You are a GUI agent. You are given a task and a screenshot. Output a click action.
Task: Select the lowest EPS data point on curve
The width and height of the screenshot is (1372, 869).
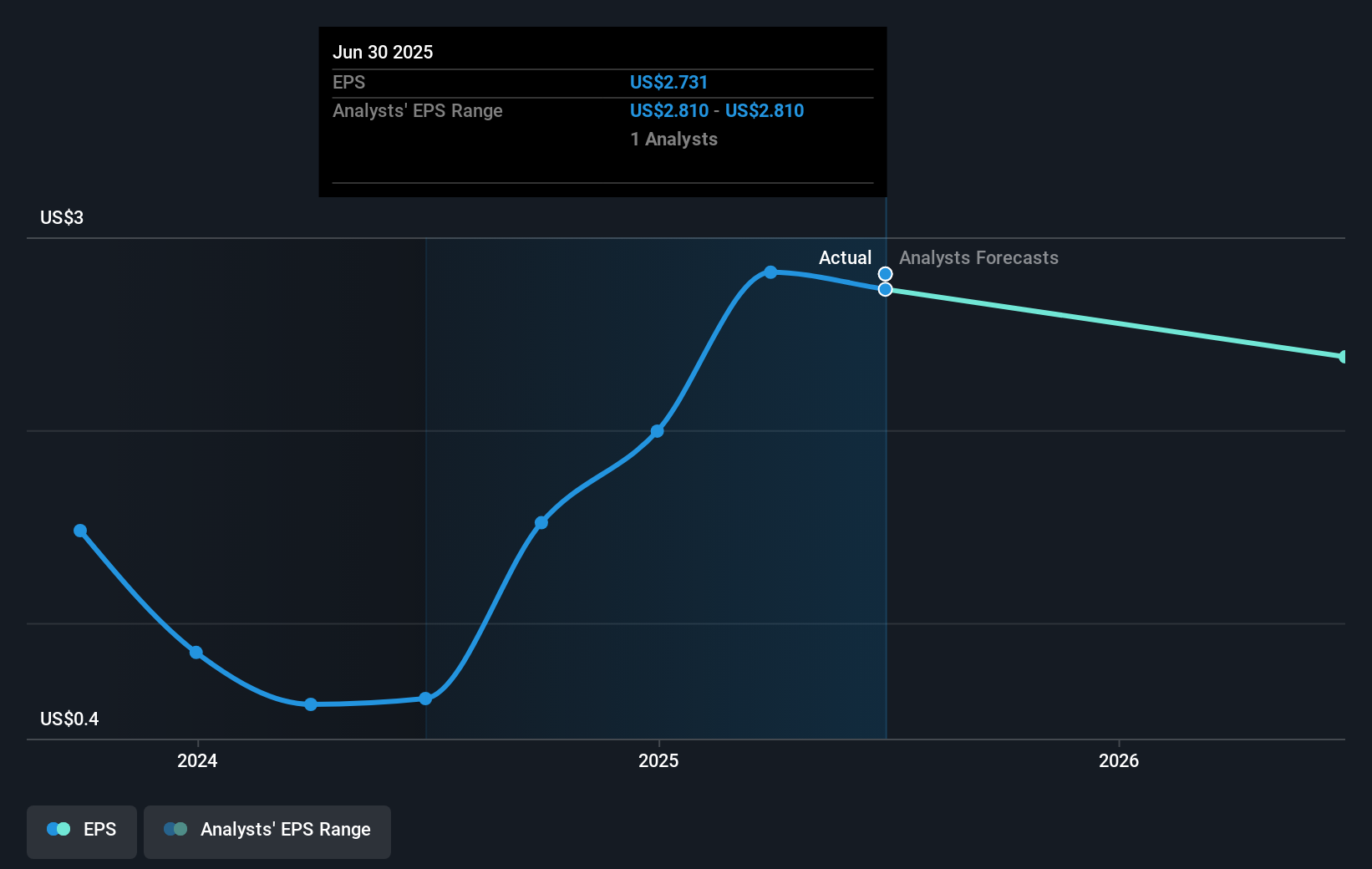[310, 704]
